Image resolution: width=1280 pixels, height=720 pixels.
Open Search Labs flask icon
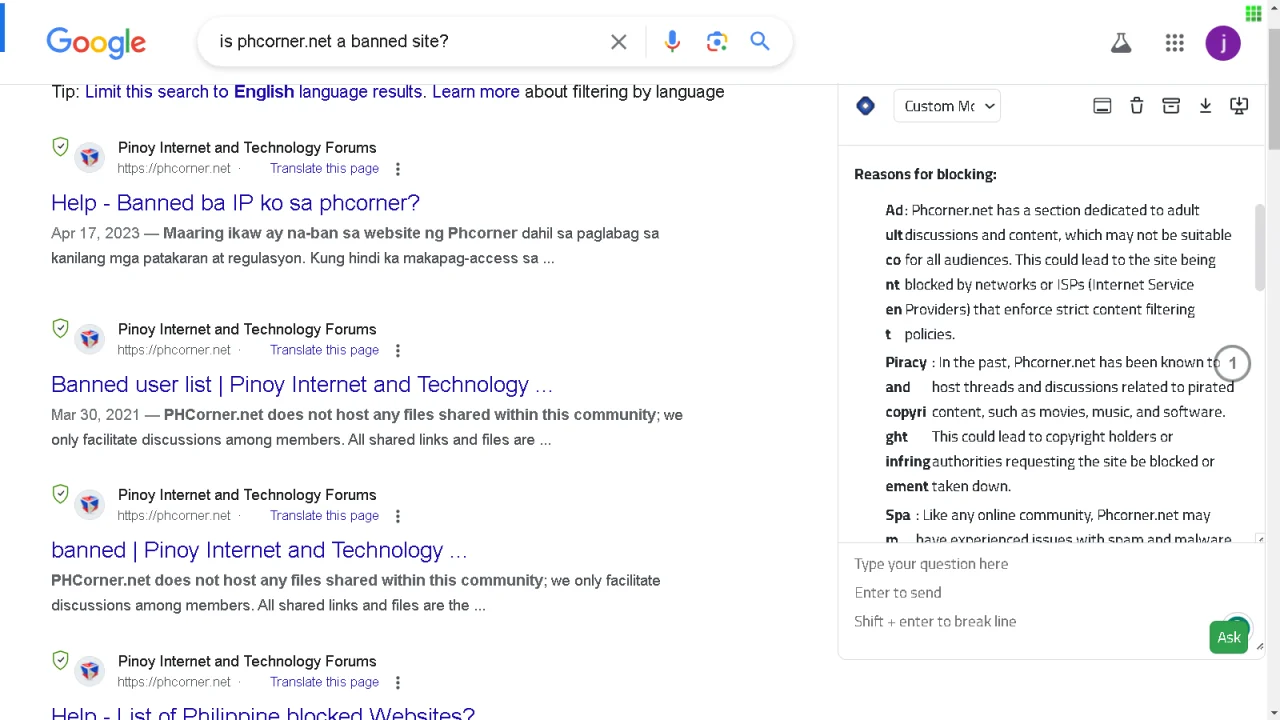click(1121, 43)
